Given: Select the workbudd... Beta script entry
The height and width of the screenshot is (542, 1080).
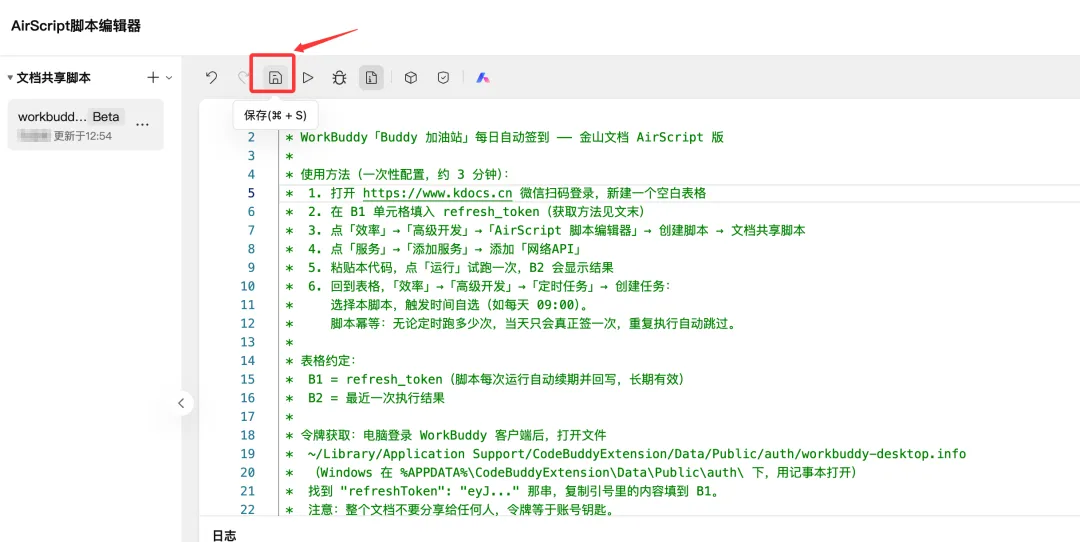Looking at the screenshot, I should [85, 125].
